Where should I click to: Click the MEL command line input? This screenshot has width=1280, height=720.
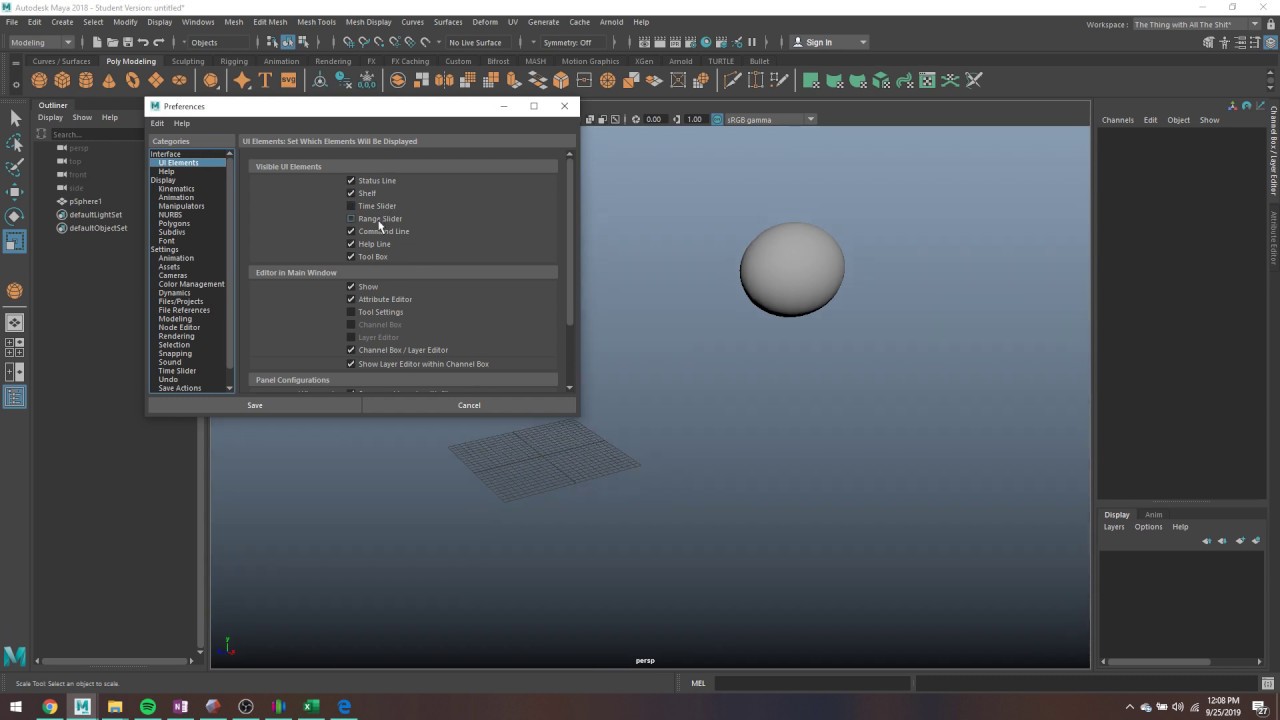(x=812, y=683)
